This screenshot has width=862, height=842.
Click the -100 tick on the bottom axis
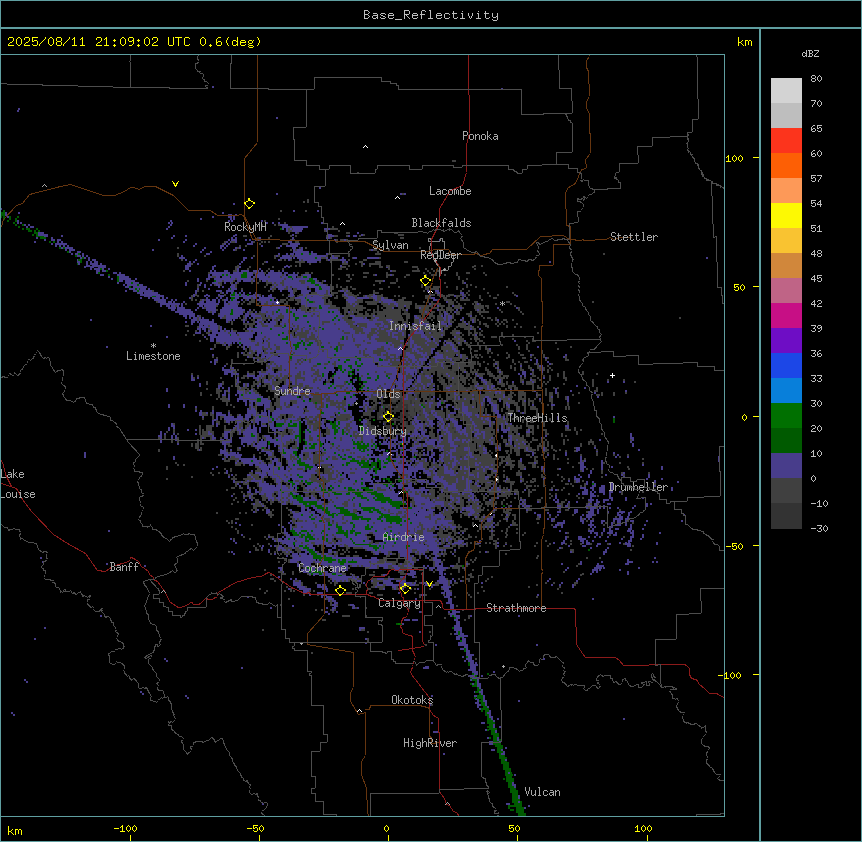[x=125, y=829]
